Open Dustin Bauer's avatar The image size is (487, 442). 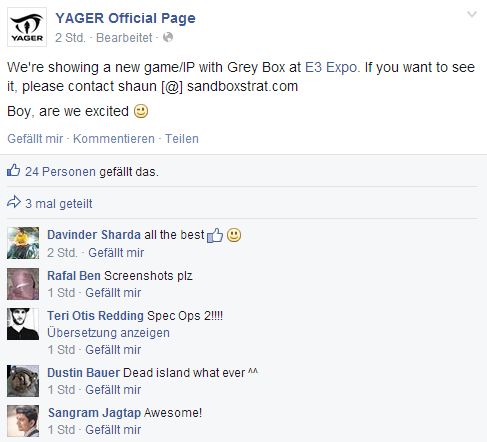(x=23, y=381)
